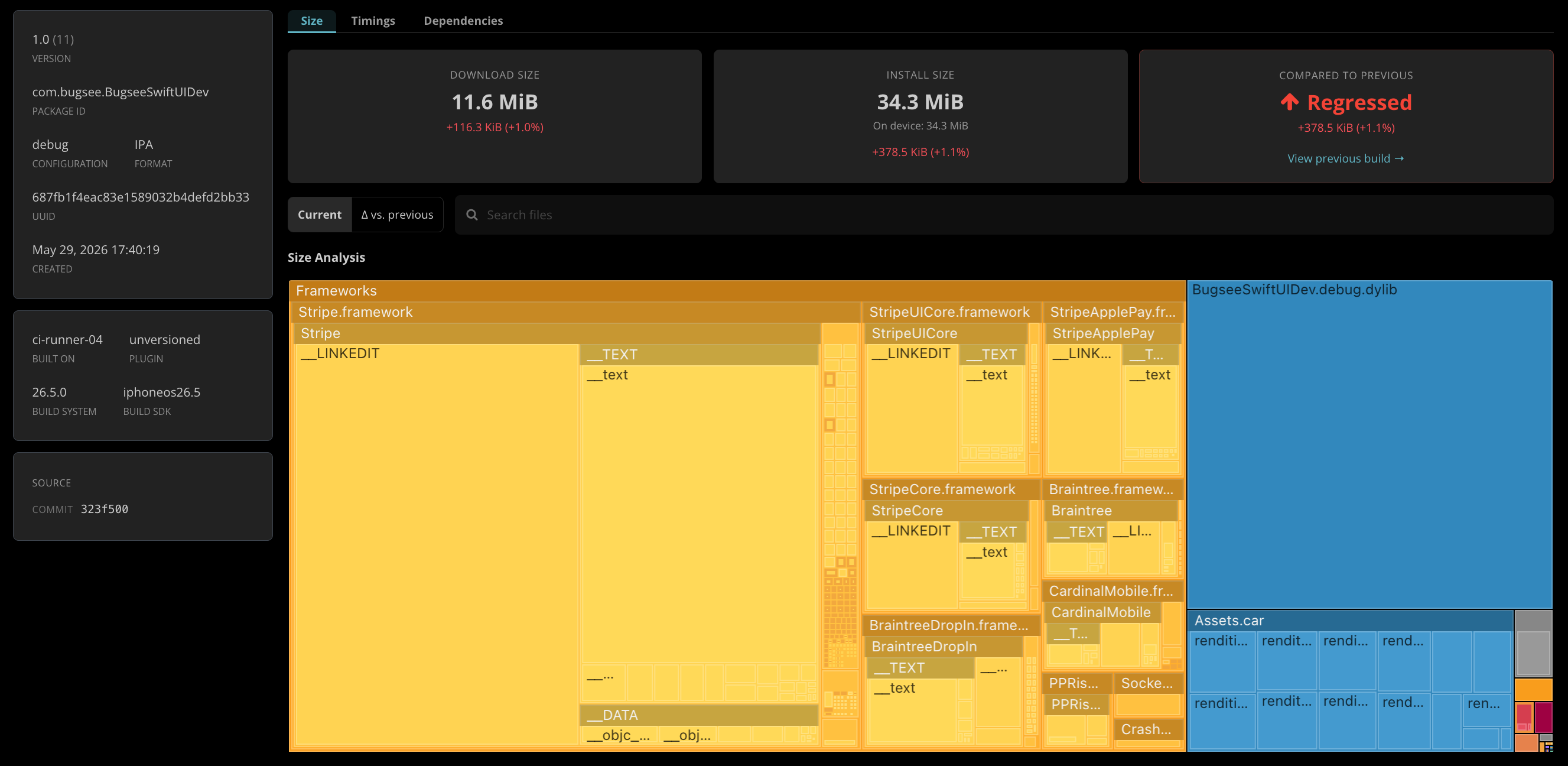Open the Dependencies tab

[x=463, y=20]
